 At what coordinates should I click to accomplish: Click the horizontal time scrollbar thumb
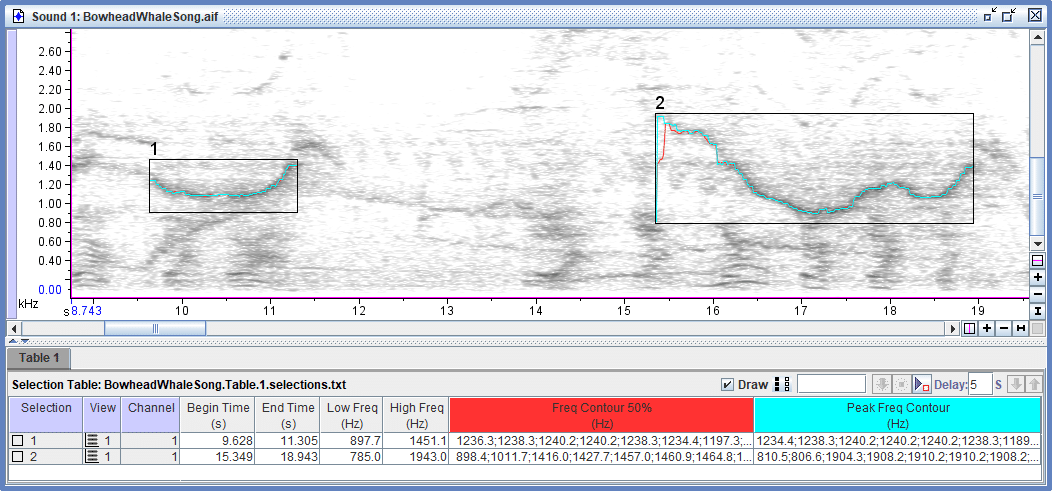tap(155, 328)
